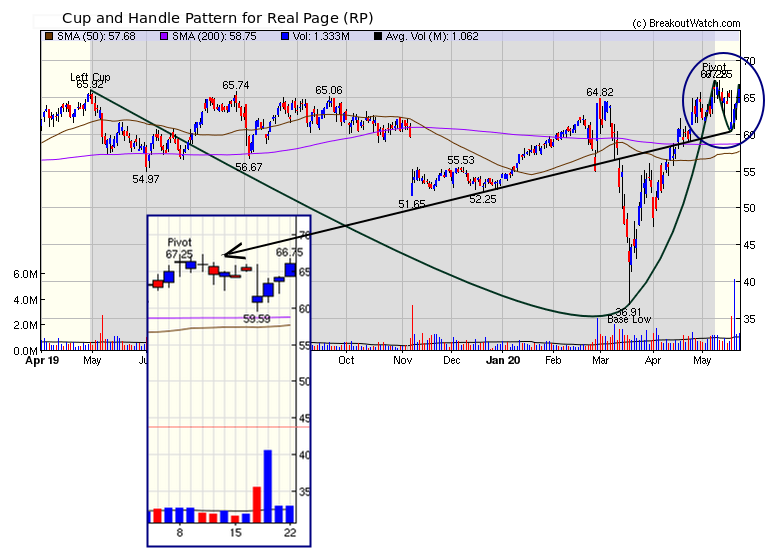Click the brown SMA (50) legend swatch
This screenshot has height=548, width=780.
click(49, 36)
